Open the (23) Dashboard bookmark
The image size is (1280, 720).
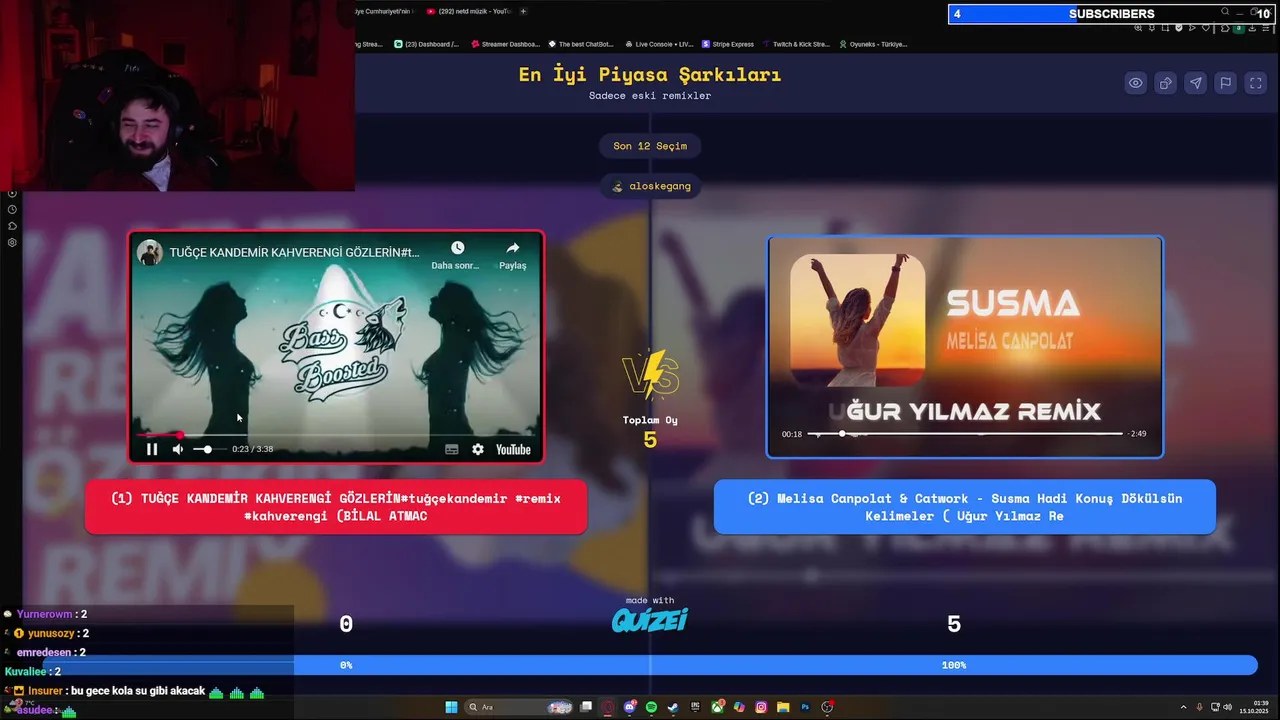(x=427, y=44)
